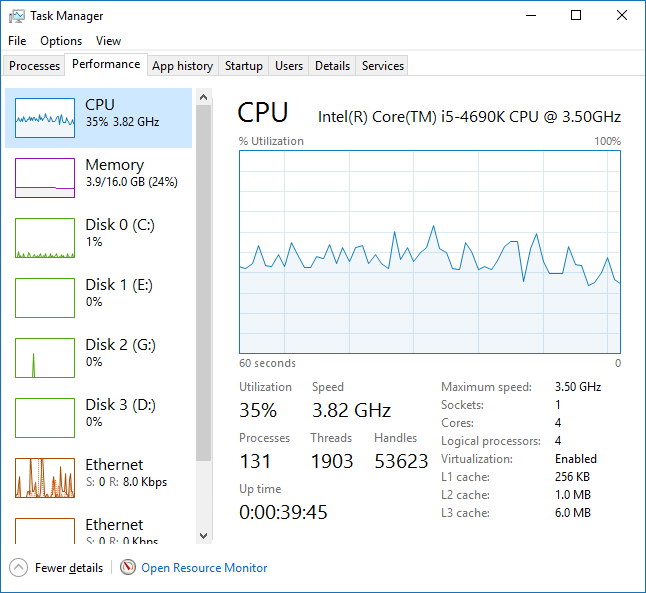Click the processes count 131
Screen dimensions: 646x593
pyautogui.click(x=255, y=462)
